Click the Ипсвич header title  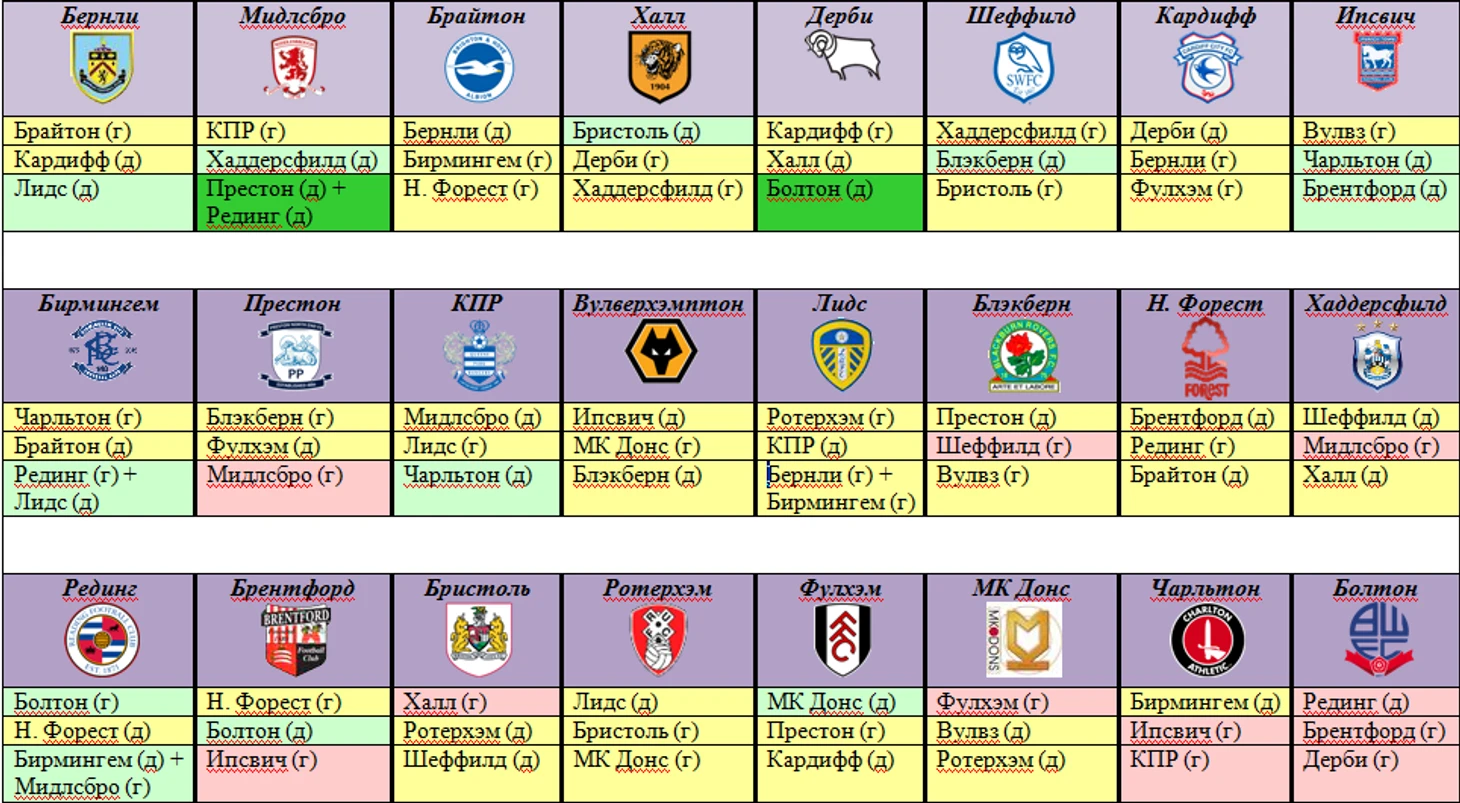pos(1376,16)
